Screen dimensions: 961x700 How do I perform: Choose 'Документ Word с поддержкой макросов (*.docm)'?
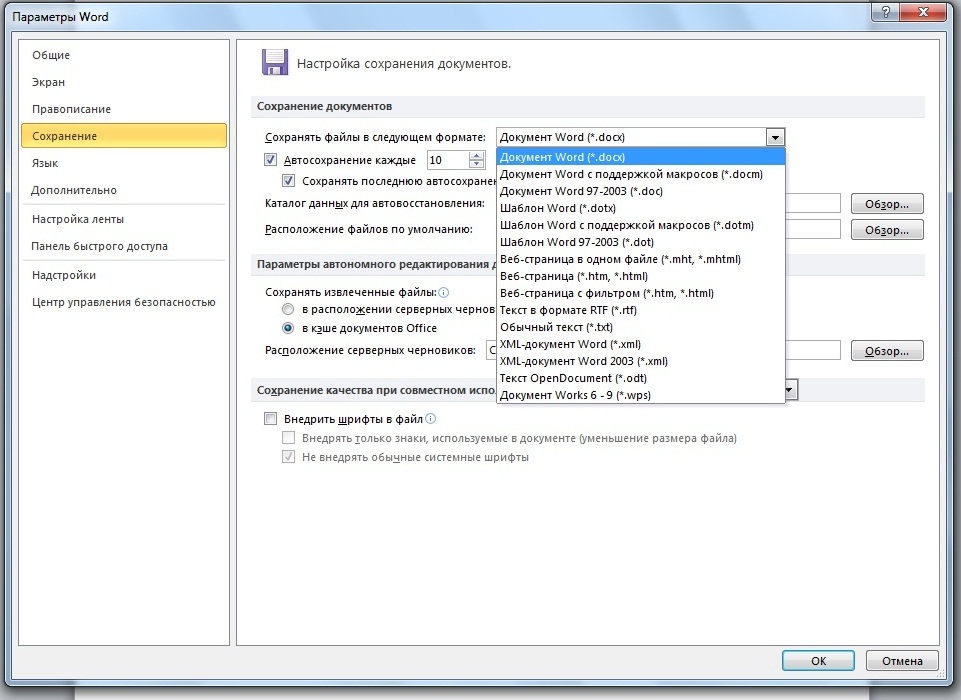coord(640,174)
